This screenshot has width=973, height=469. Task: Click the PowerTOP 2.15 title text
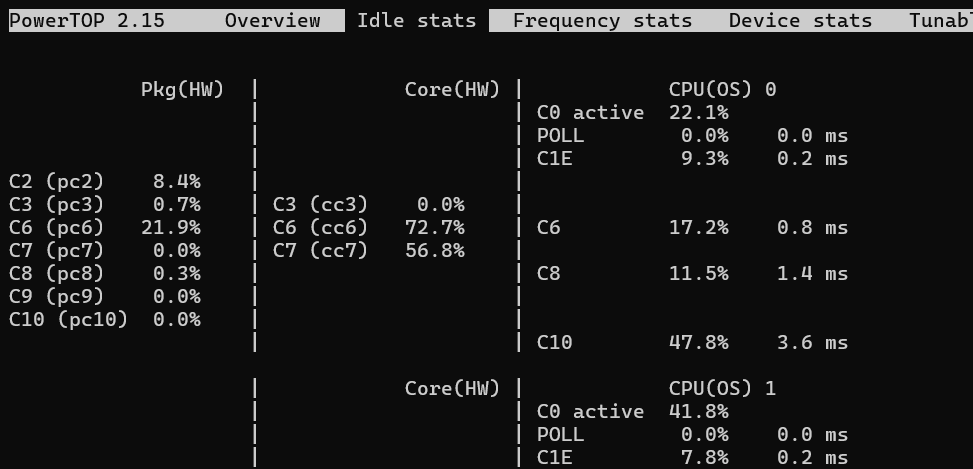click(87, 20)
